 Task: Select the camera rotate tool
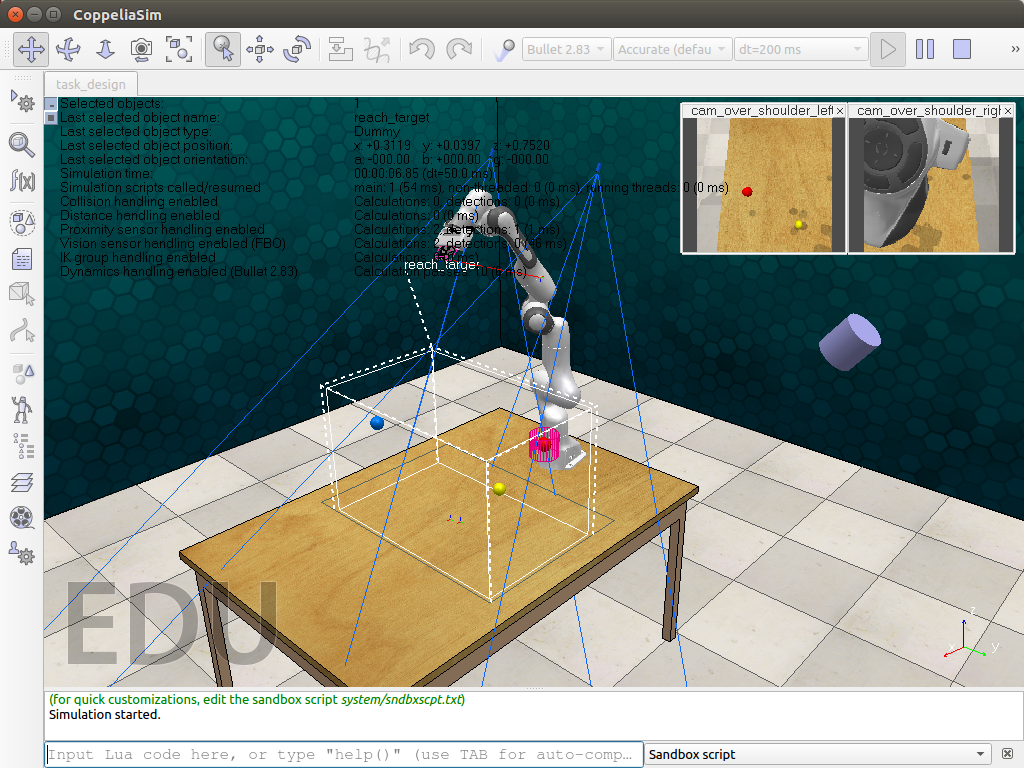coord(67,49)
